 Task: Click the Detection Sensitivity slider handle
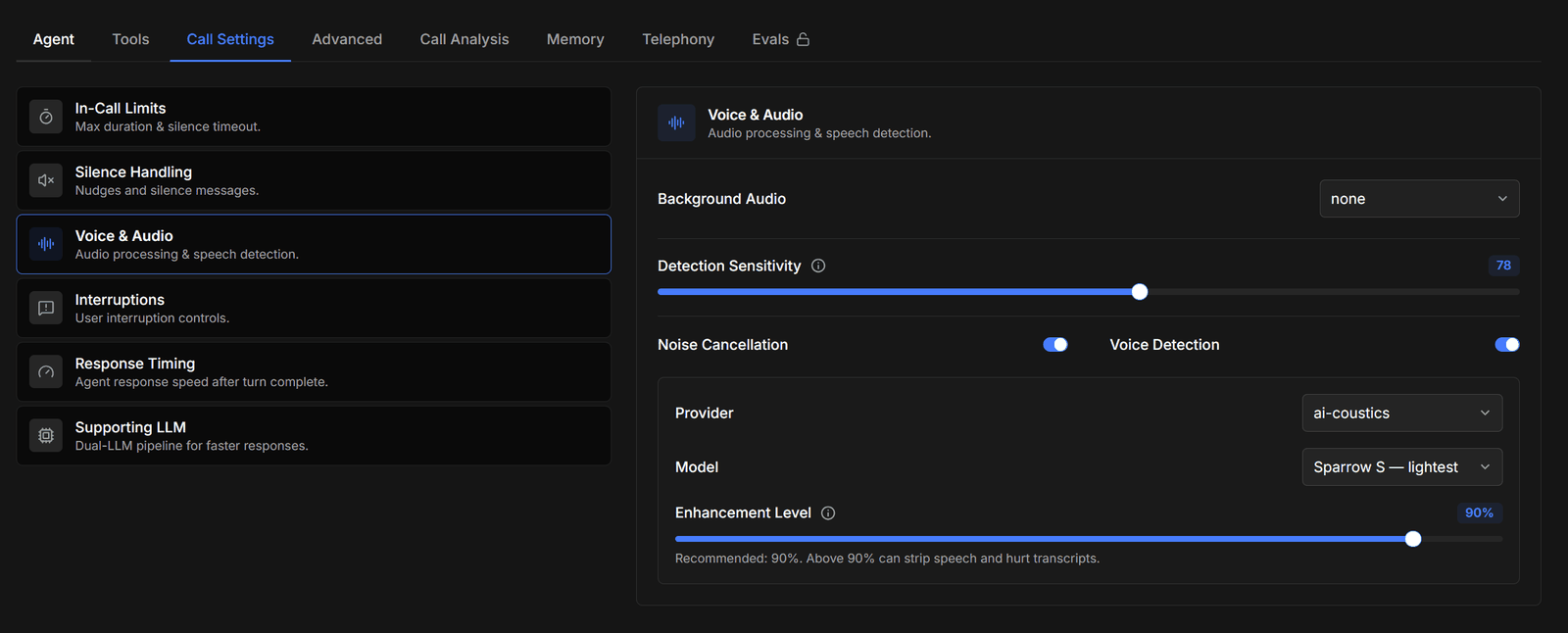click(x=1140, y=292)
